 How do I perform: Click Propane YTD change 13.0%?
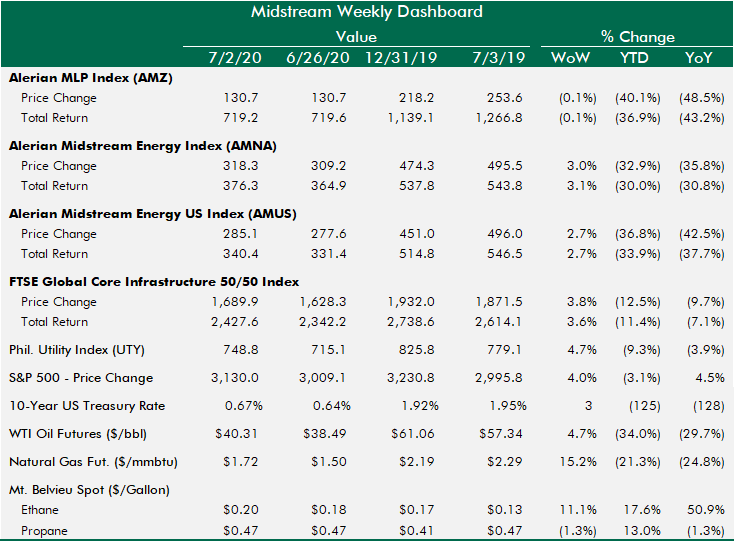642,531
